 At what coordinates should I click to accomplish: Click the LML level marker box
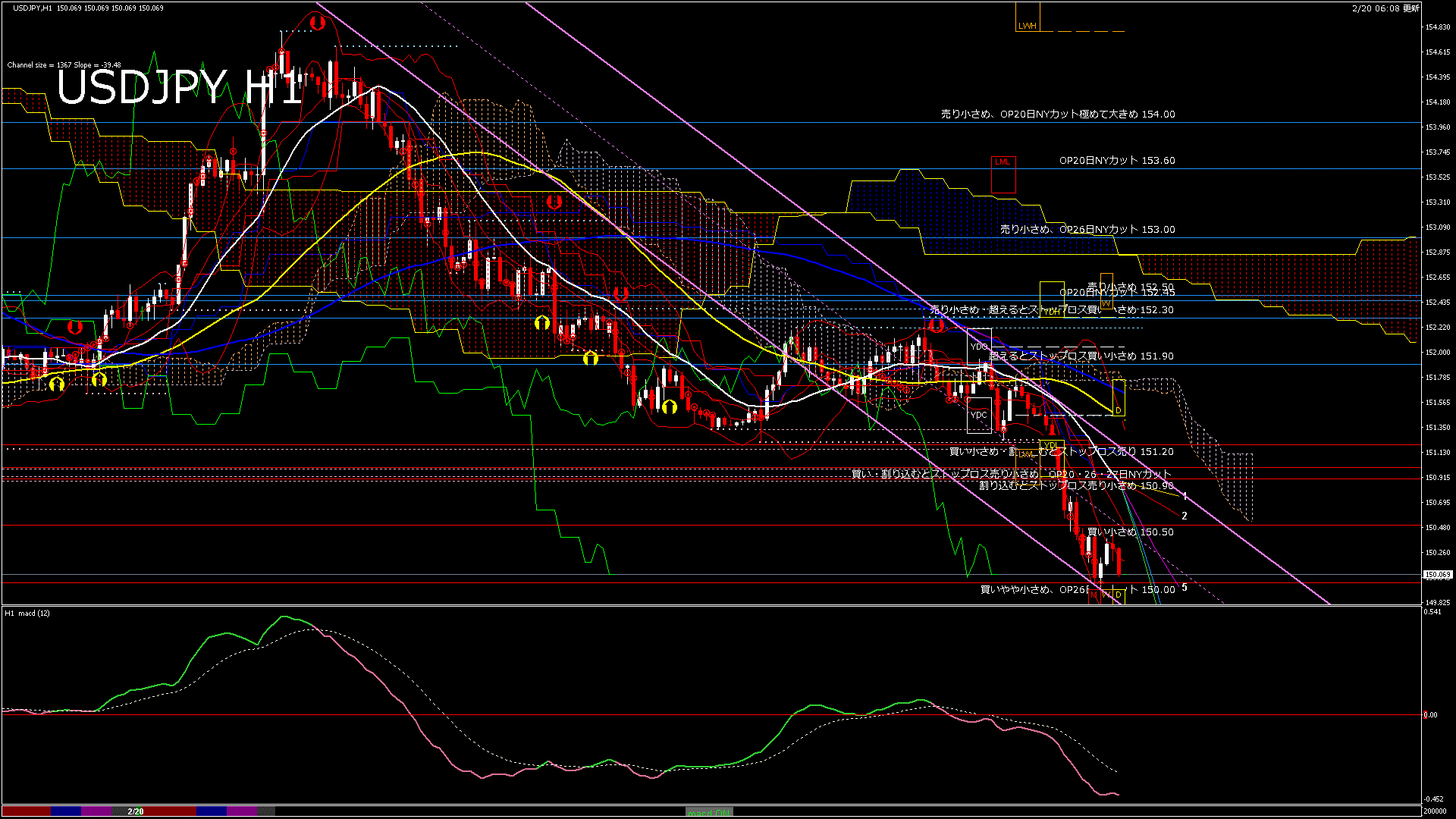click(1003, 174)
